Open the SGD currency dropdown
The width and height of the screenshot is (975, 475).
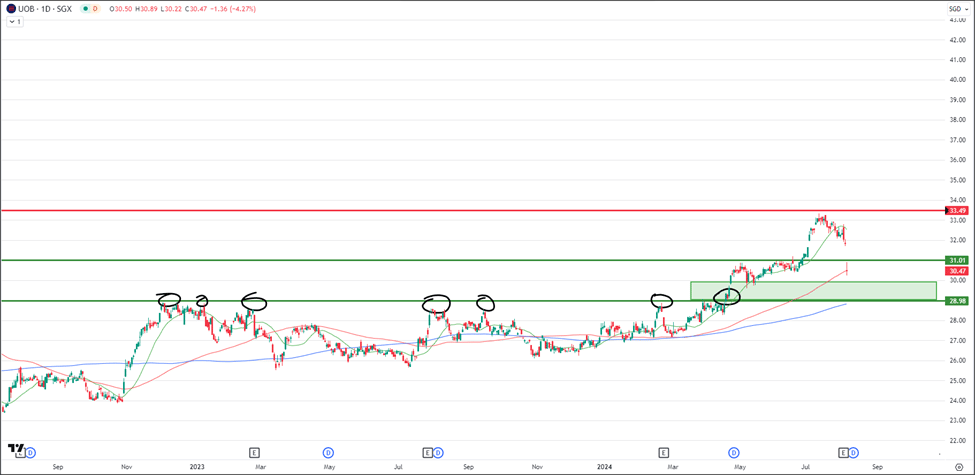pos(956,9)
